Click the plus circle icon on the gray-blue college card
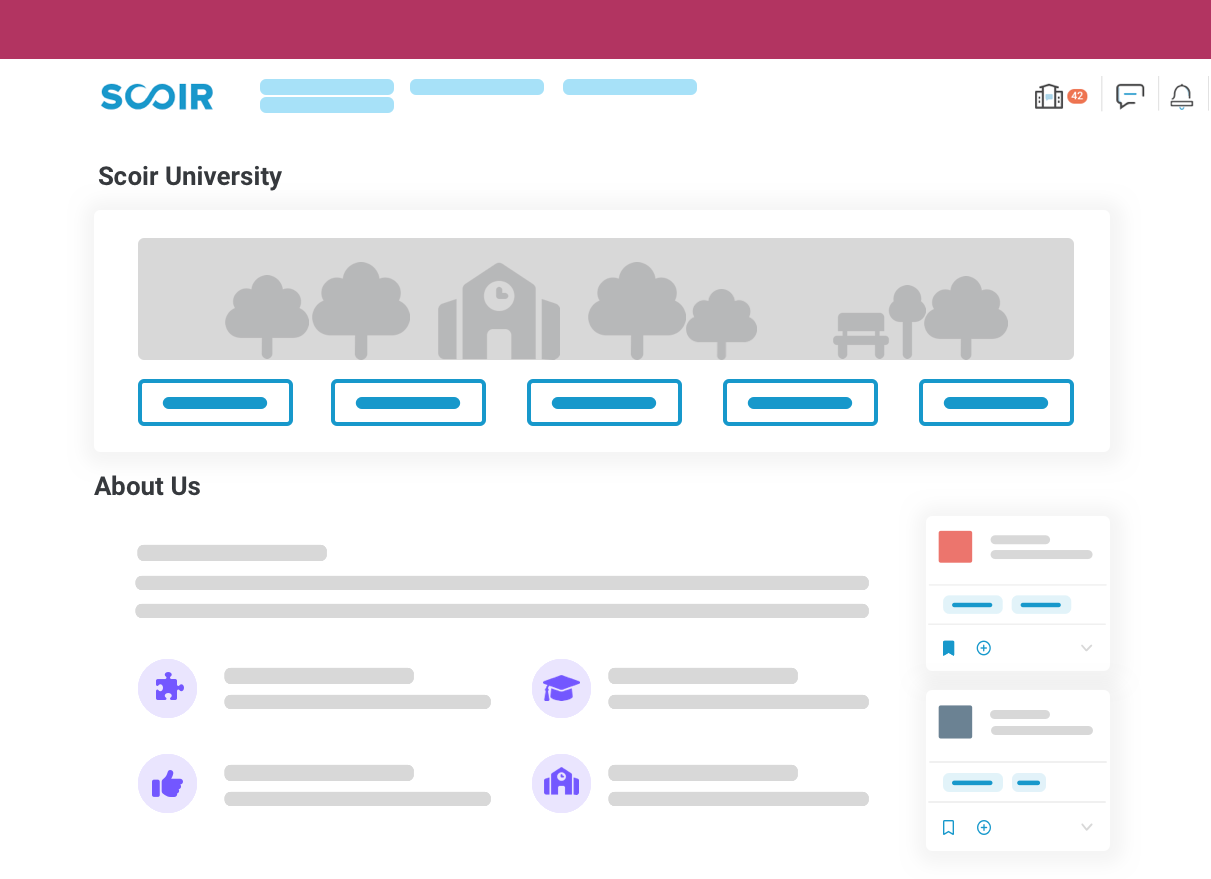The width and height of the screenshot is (1211, 879). (984, 827)
